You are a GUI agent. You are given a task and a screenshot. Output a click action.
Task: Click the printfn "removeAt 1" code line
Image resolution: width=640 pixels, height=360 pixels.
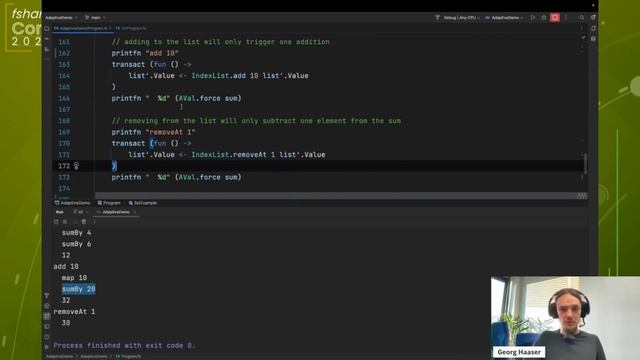pos(153,132)
